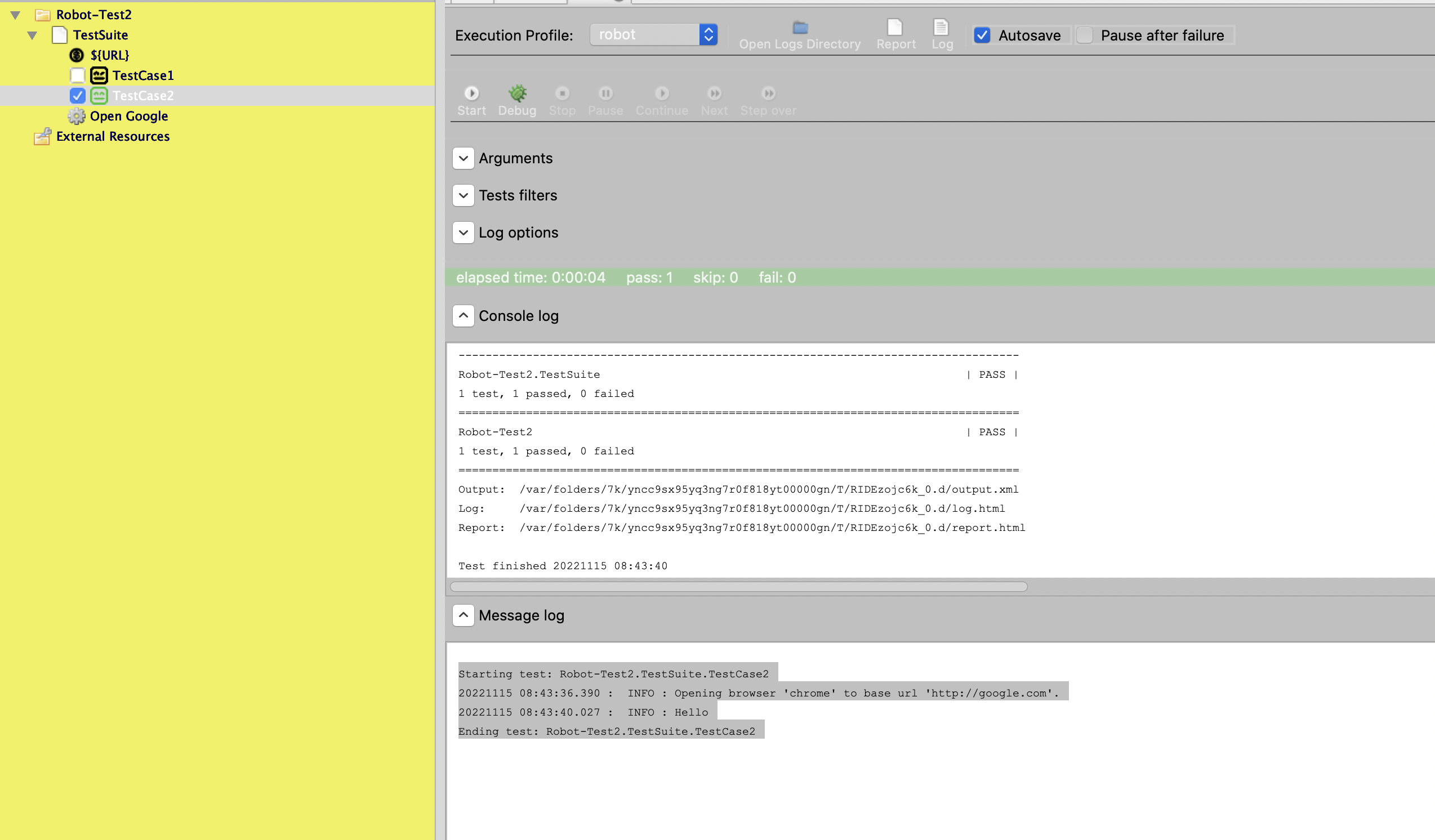Click 'Test finished 20221115 08:43:40' line
Image resolution: width=1435 pixels, height=840 pixels.
pyautogui.click(x=563, y=566)
